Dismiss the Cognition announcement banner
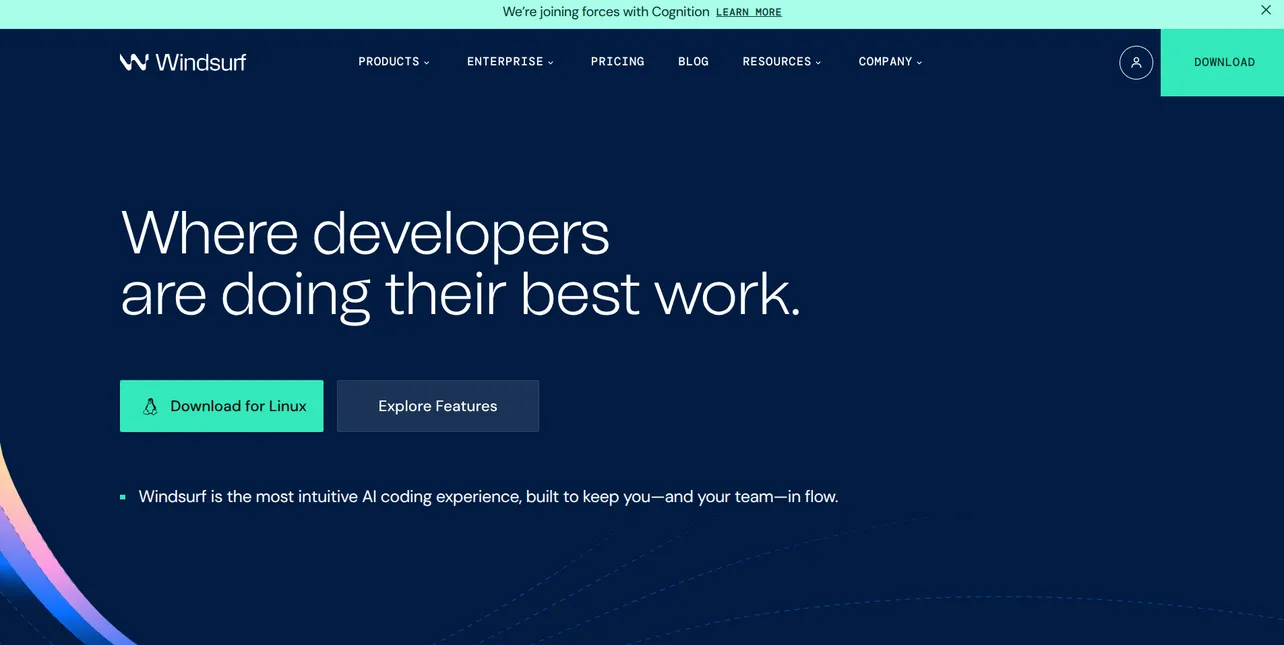Screen dimensions: 1284x645 pos(1266,10)
